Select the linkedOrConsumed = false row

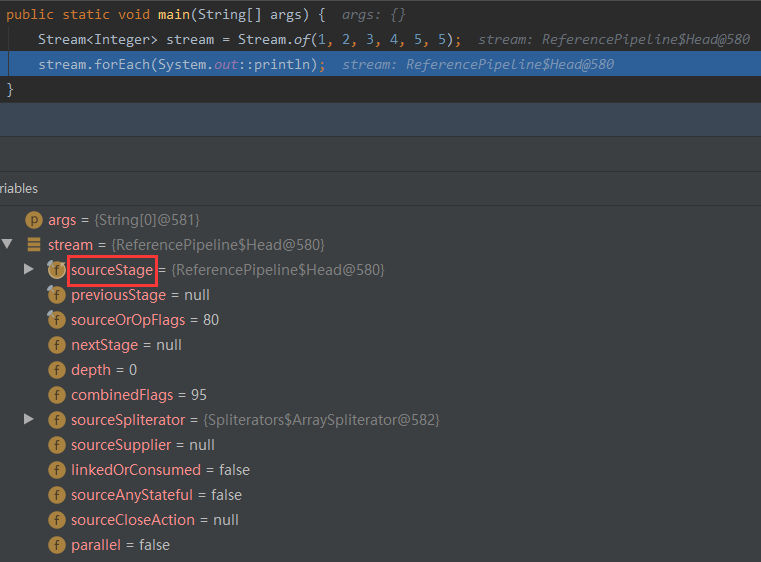point(380,470)
